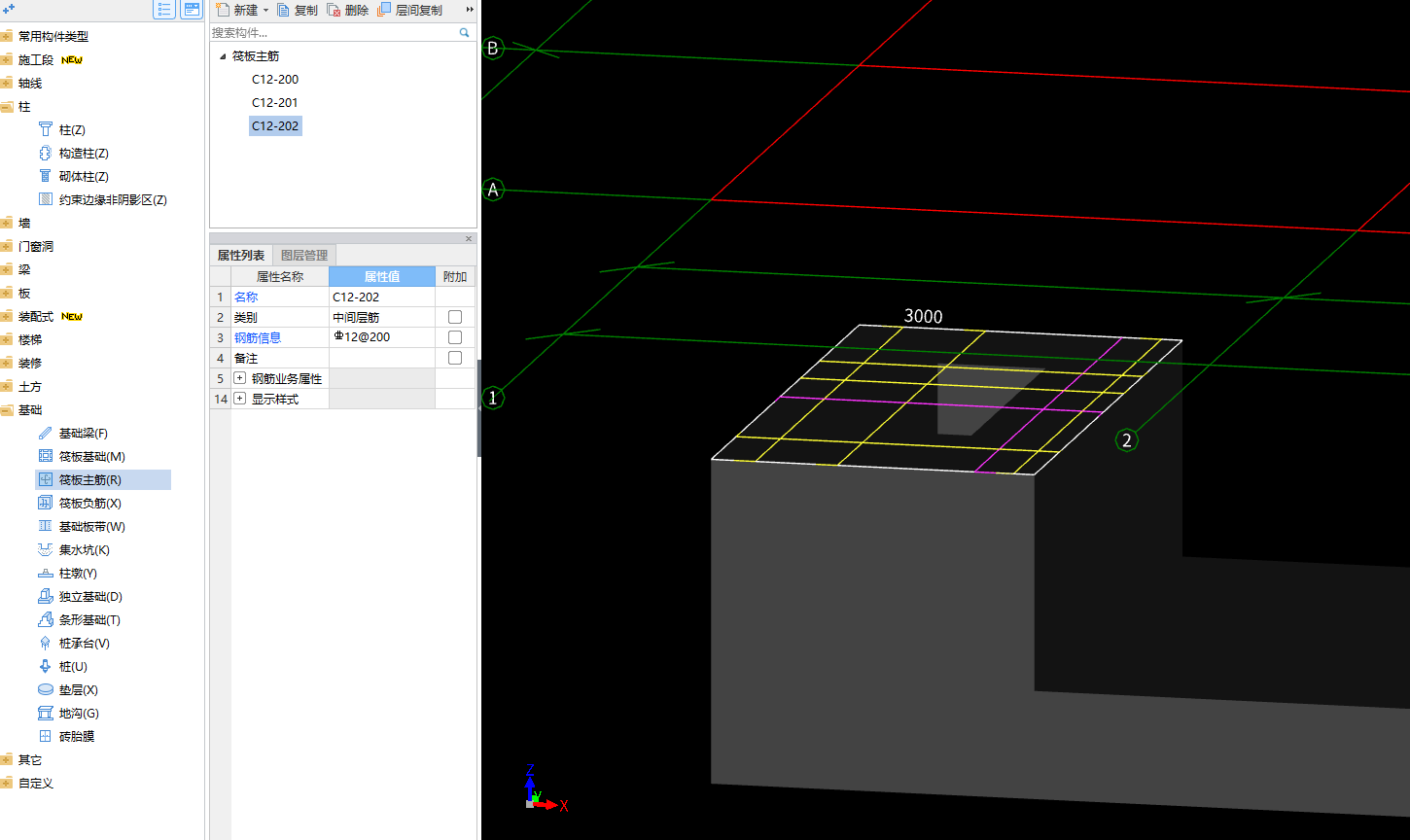
Task: Switch navigation tree to list view icon
Action: pyautogui.click(x=164, y=10)
